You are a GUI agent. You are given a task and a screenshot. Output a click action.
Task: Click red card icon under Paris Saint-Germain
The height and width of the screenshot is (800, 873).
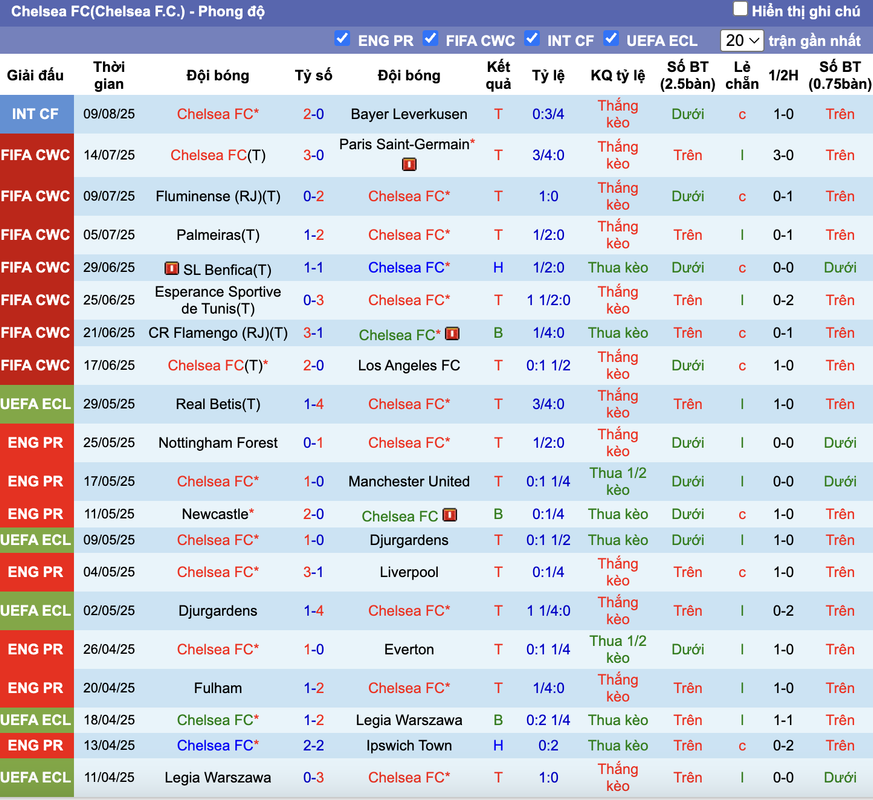[409, 164]
